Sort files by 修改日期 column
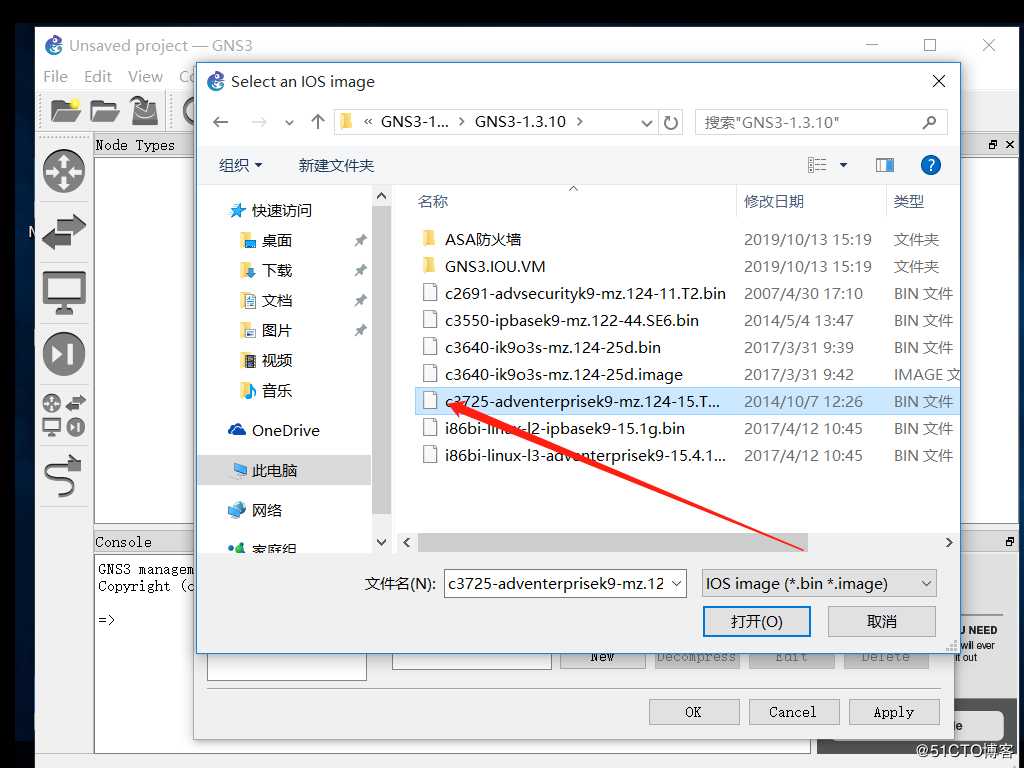This screenshot has width=1024, height=768. click(773, 201)
